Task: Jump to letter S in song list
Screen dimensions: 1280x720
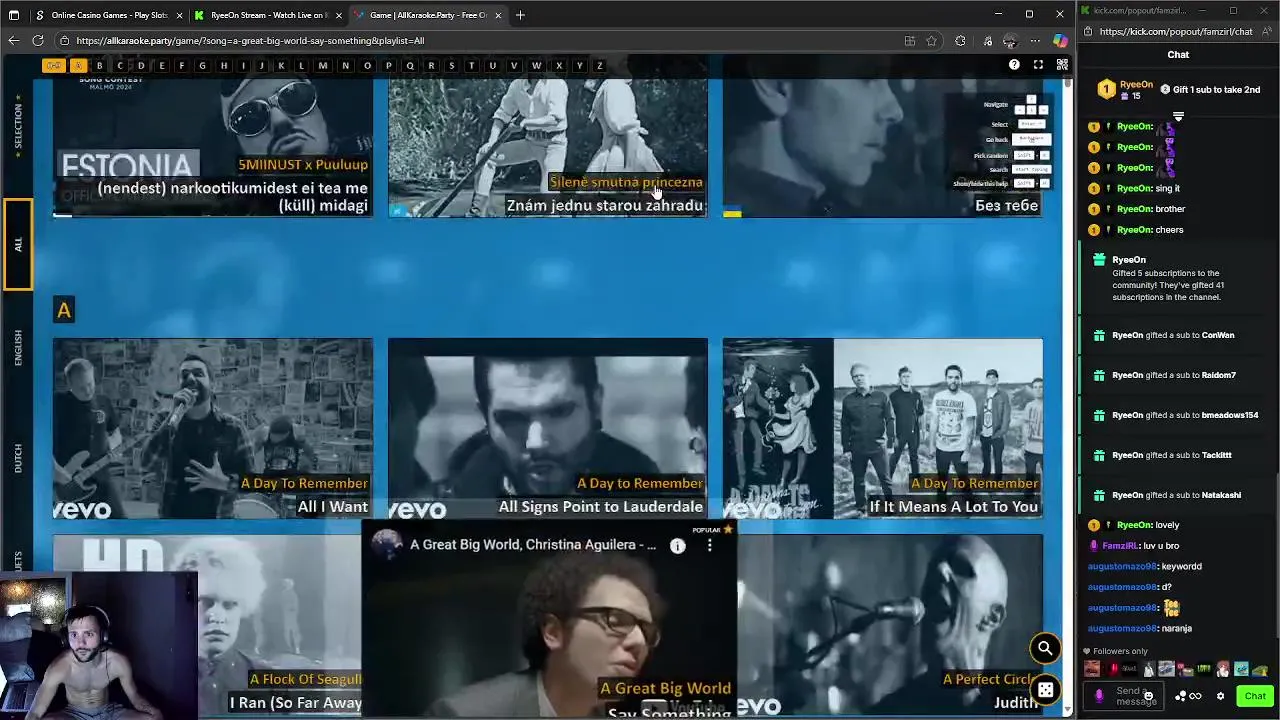Action: coord(451,66)
